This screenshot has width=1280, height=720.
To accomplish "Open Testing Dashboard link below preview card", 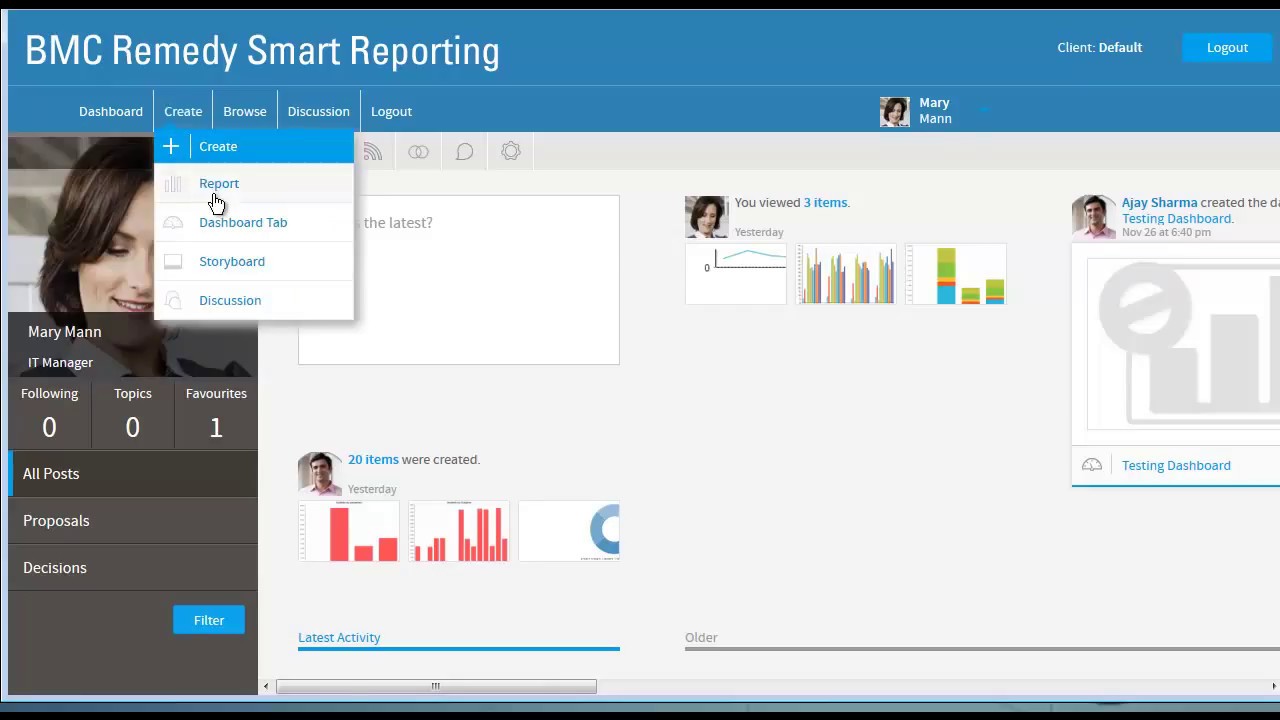I will [x=1176, y=465].
